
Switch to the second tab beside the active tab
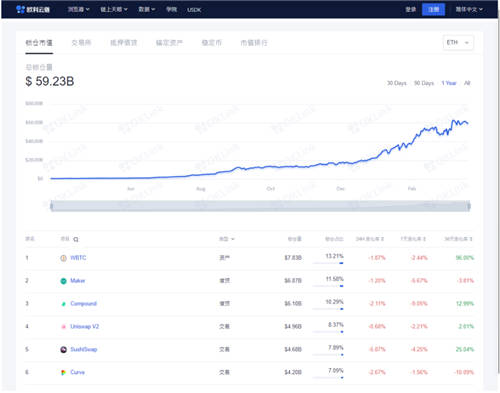tap(124, 43)
